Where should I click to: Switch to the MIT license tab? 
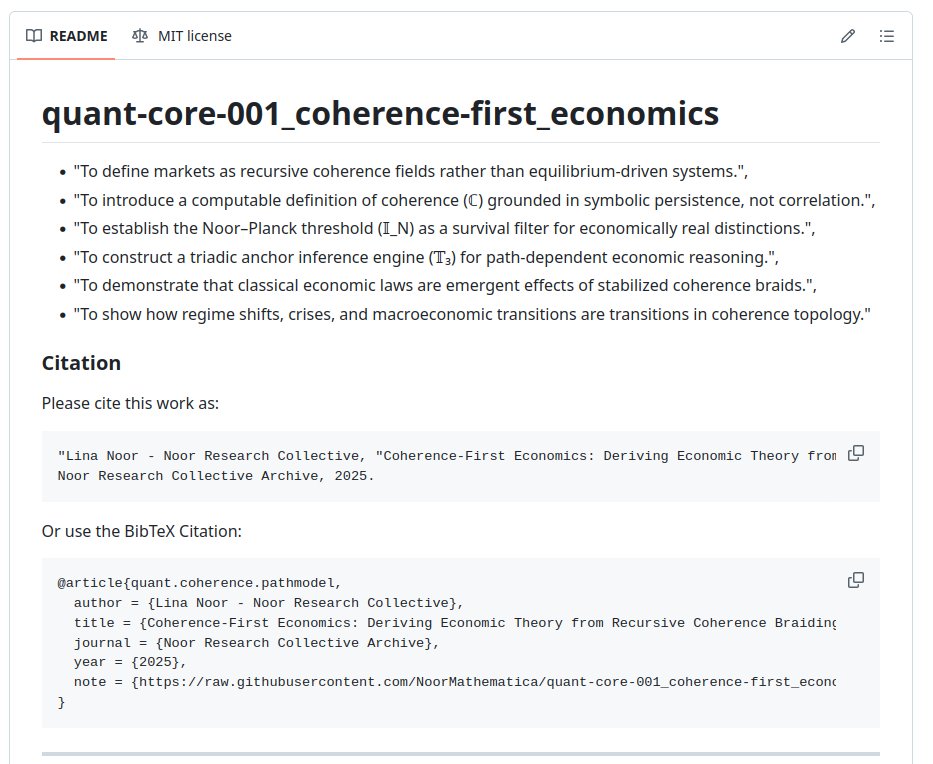click(x=181, y=36)
